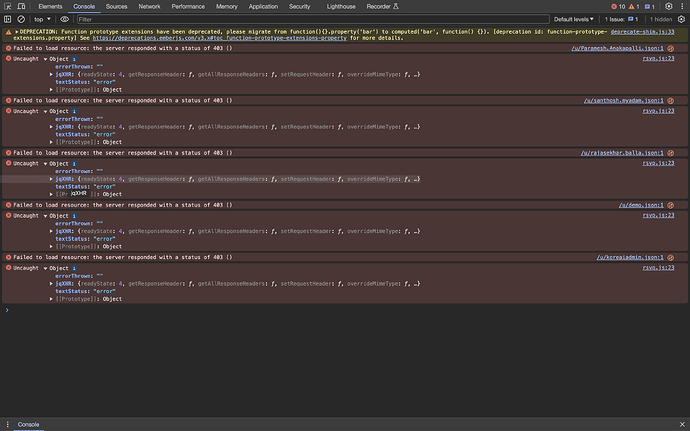The height and width of the screenshot is (431, 690).
Task: Click the warning count badge in top bar
Action: (x=634, y=7)
